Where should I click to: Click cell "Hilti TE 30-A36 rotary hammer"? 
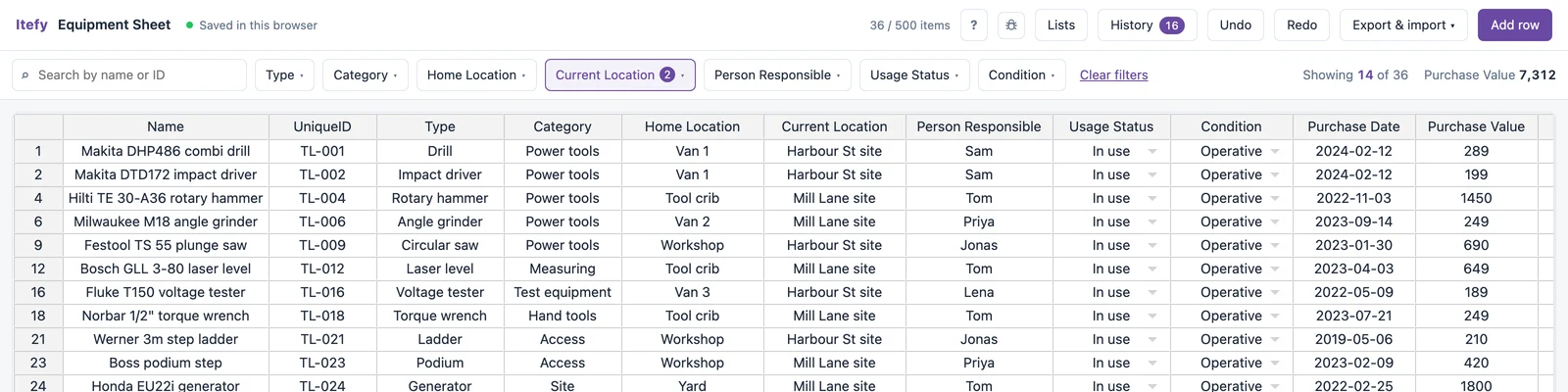click(166, 198)
